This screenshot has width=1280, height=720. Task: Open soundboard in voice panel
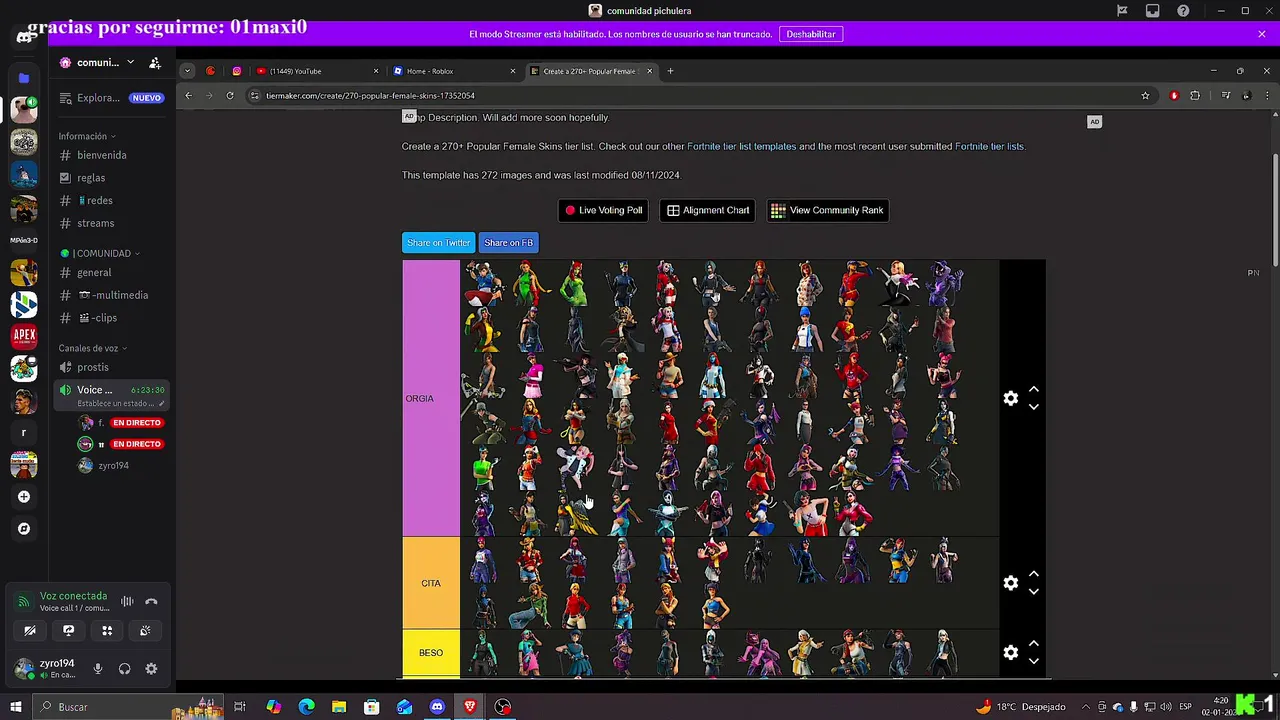pyautogui.click(x=145, y=630)
